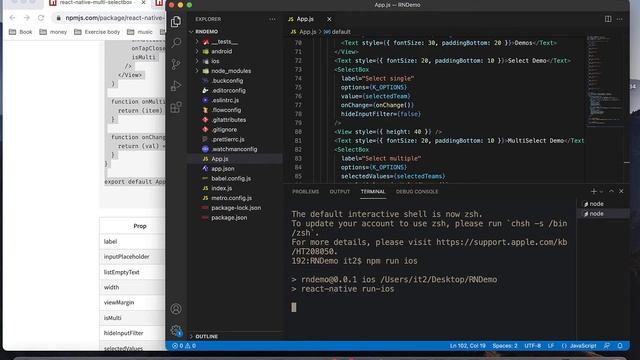Screen dimensions: 640x360
Task: Open editor more actions ellipsis
Action: (620, 19)
